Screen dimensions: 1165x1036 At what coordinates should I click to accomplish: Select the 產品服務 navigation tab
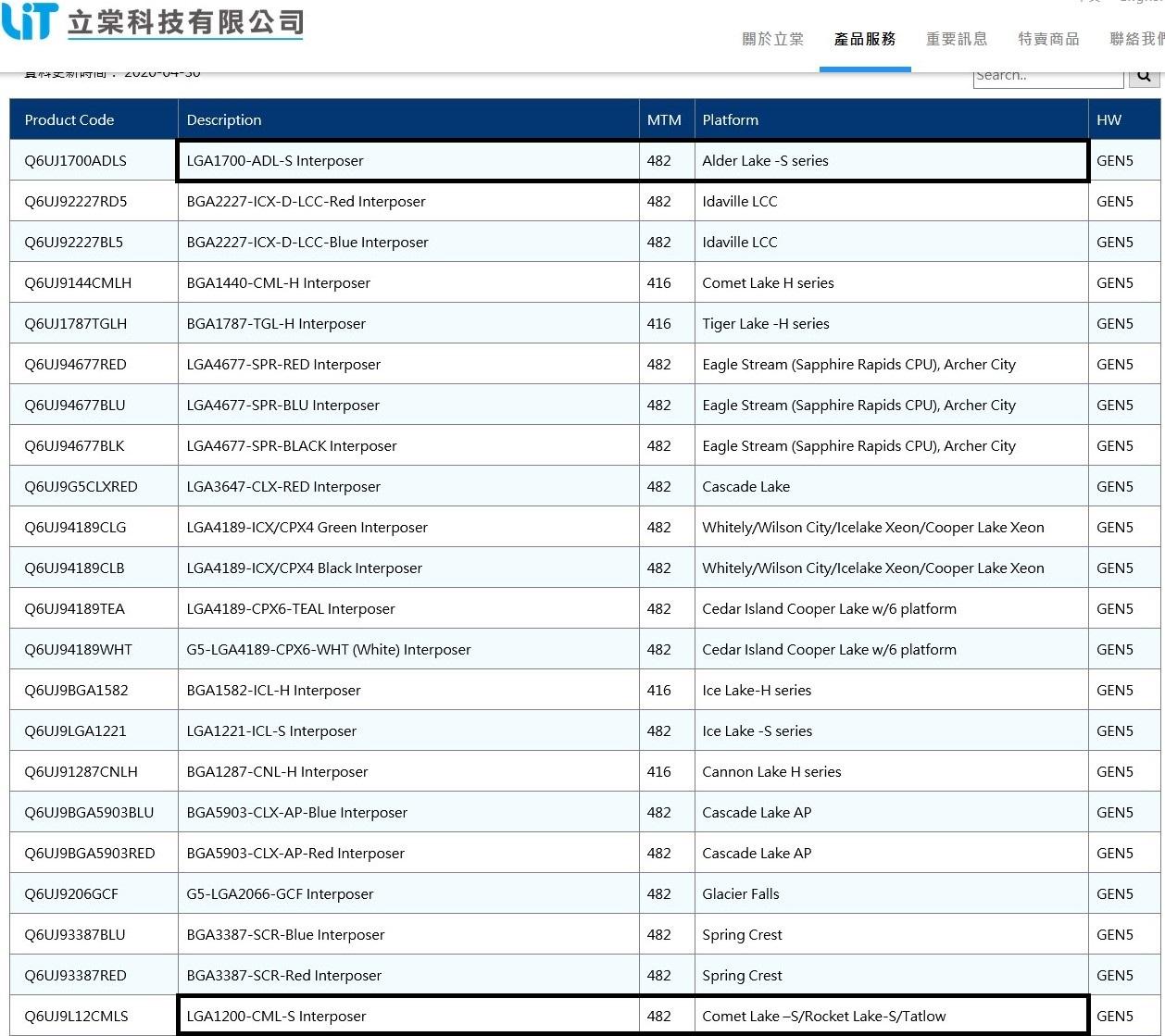[864, 39]
